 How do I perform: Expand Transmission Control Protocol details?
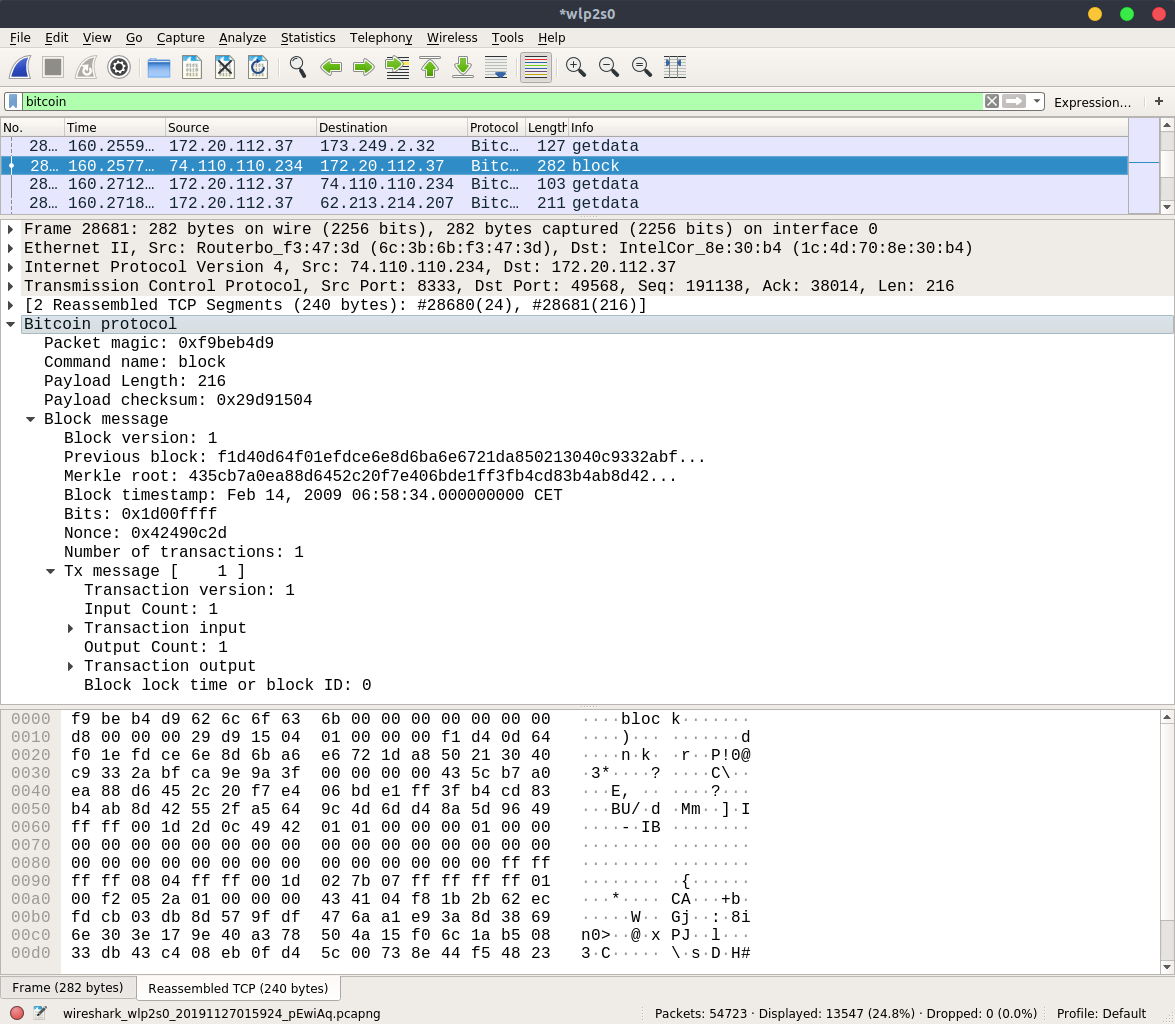tap(10, 286)
